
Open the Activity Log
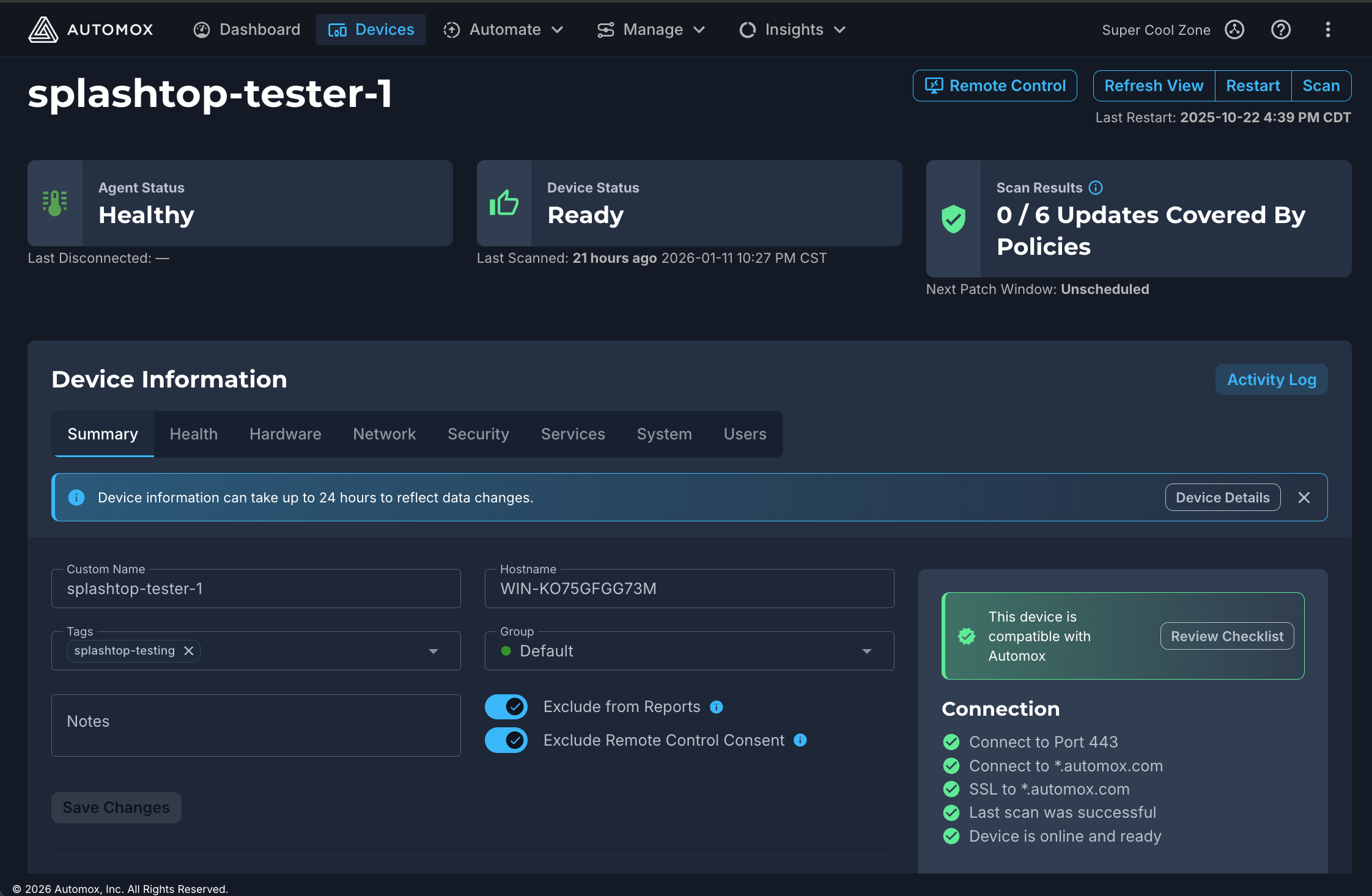(1272, 380)
